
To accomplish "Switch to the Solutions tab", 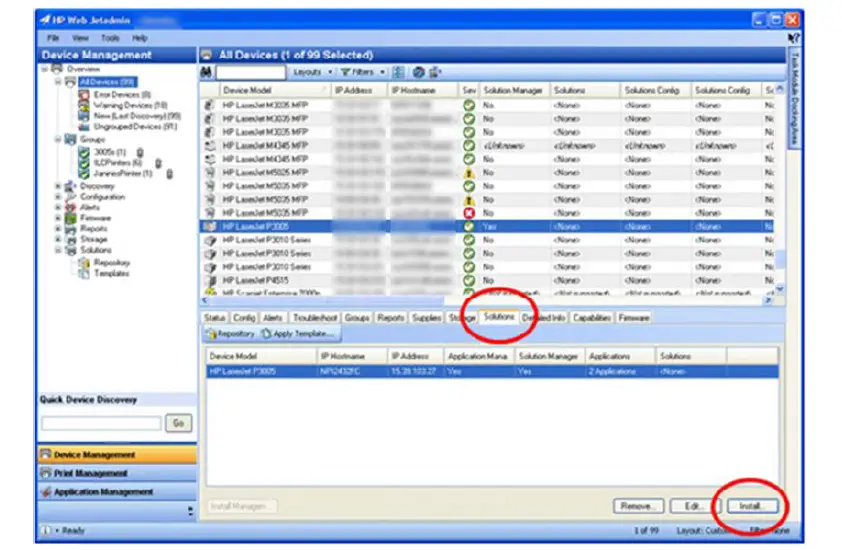I will pos(499,317).
